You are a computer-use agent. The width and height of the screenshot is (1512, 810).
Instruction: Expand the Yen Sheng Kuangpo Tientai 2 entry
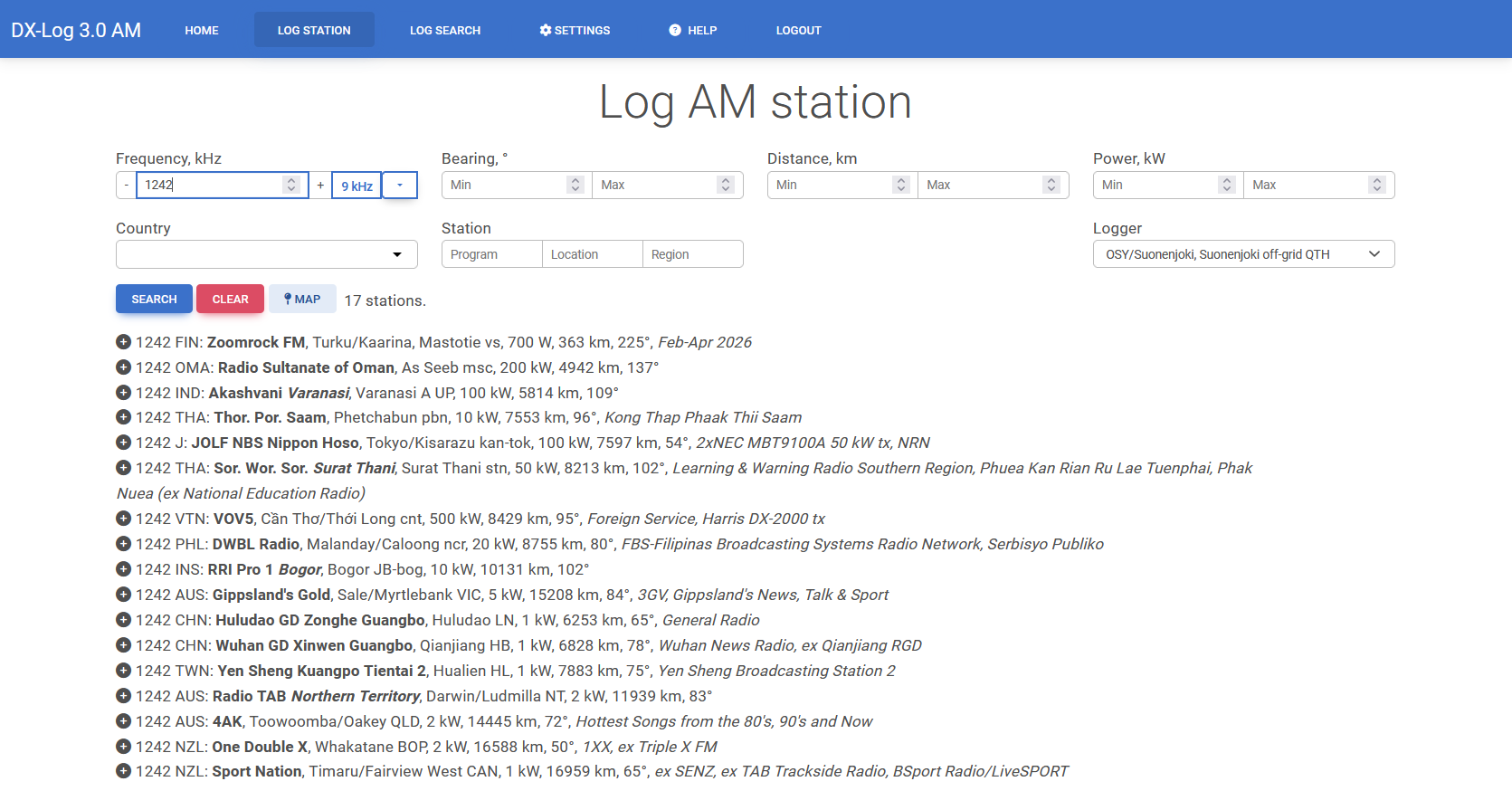click(x=124, y=671)
